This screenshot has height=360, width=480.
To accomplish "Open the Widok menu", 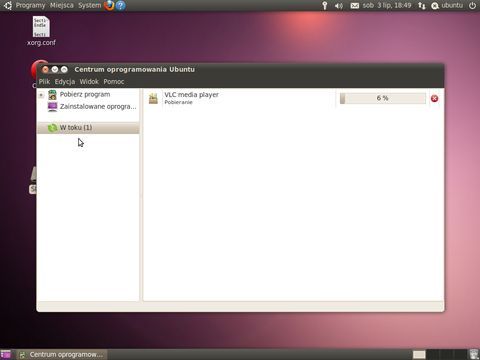I will pos(89,82).
